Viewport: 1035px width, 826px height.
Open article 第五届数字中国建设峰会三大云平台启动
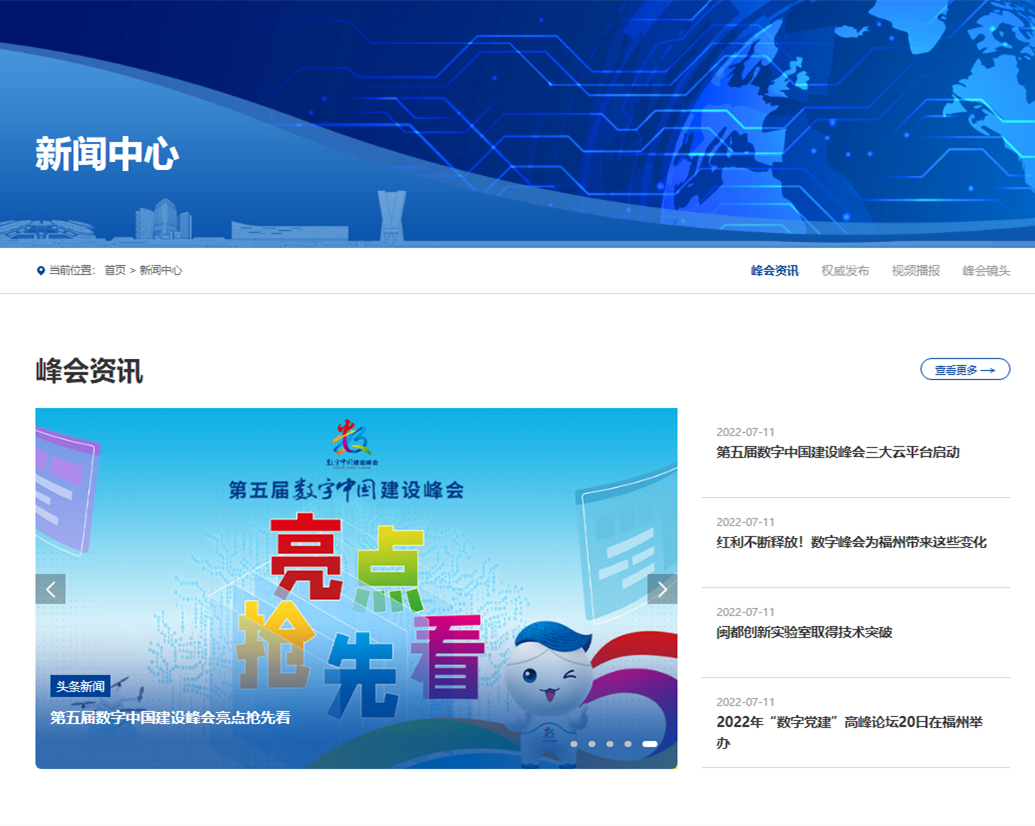[837, 452]
